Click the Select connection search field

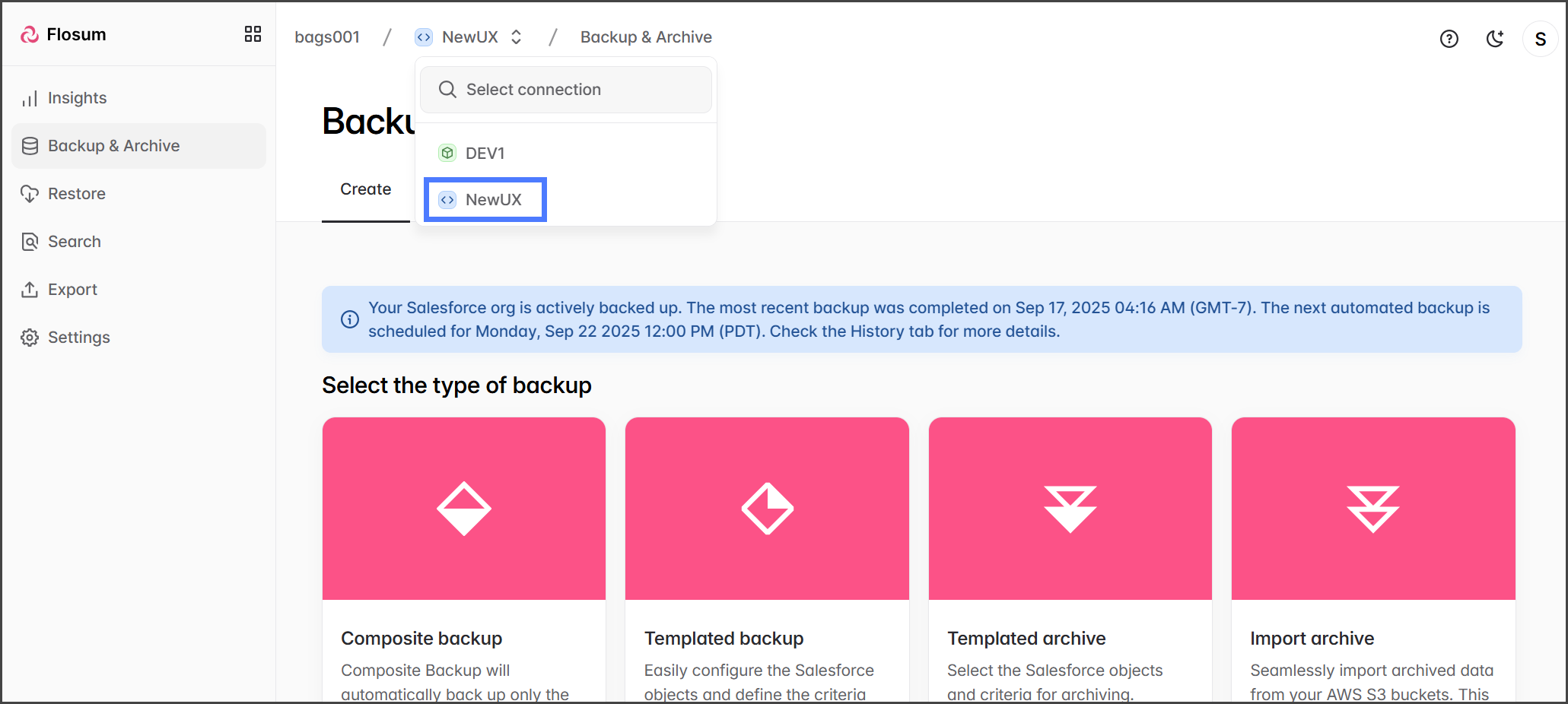click(x=565, y=90)
